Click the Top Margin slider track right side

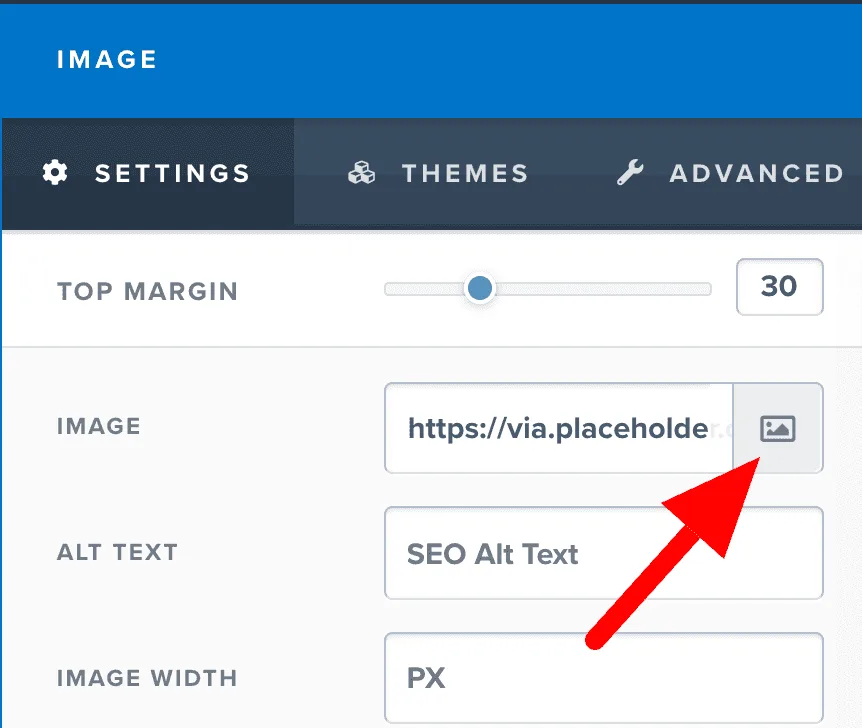[x=603, y=289]
